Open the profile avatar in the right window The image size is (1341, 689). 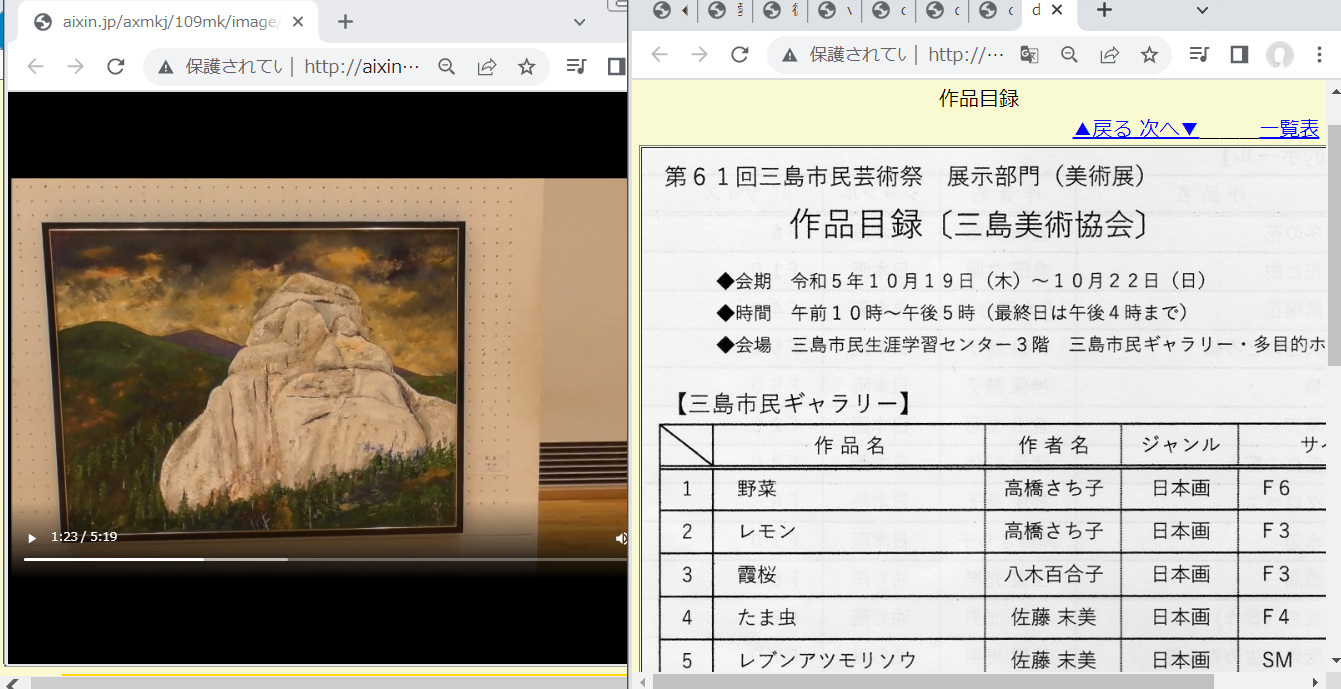point(1279,55)
